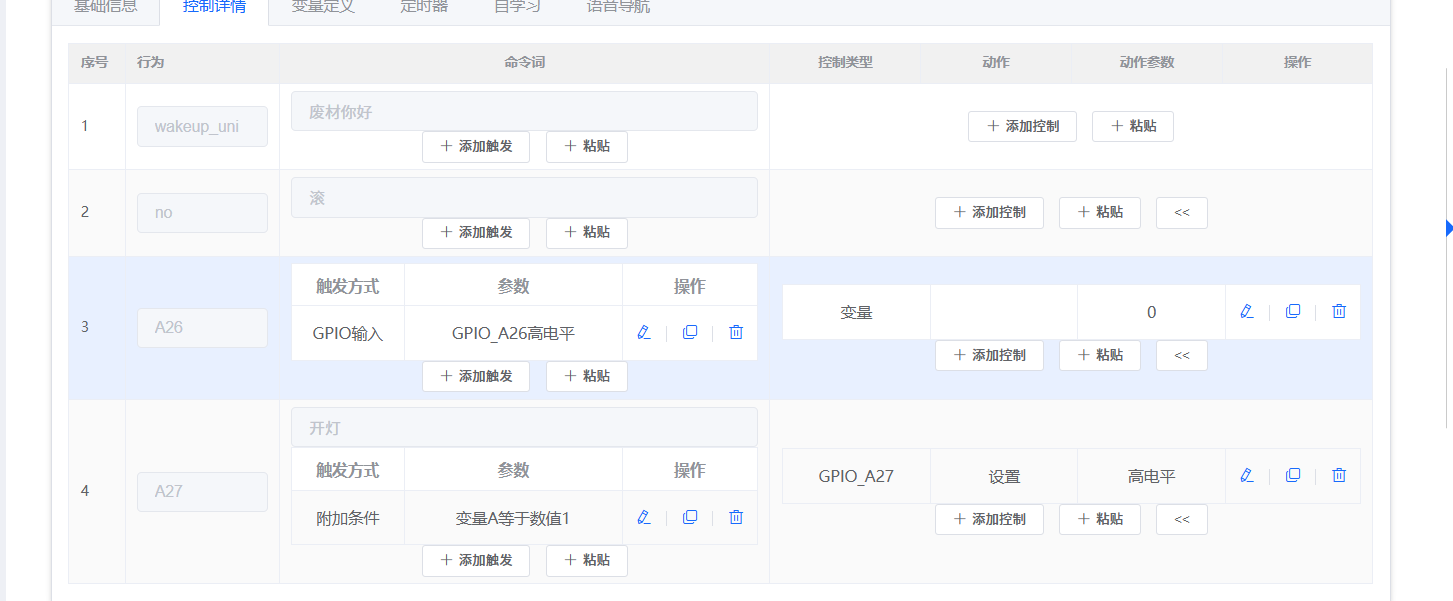Edit the GPIO_A27 设置 control

coord(1246,475)
